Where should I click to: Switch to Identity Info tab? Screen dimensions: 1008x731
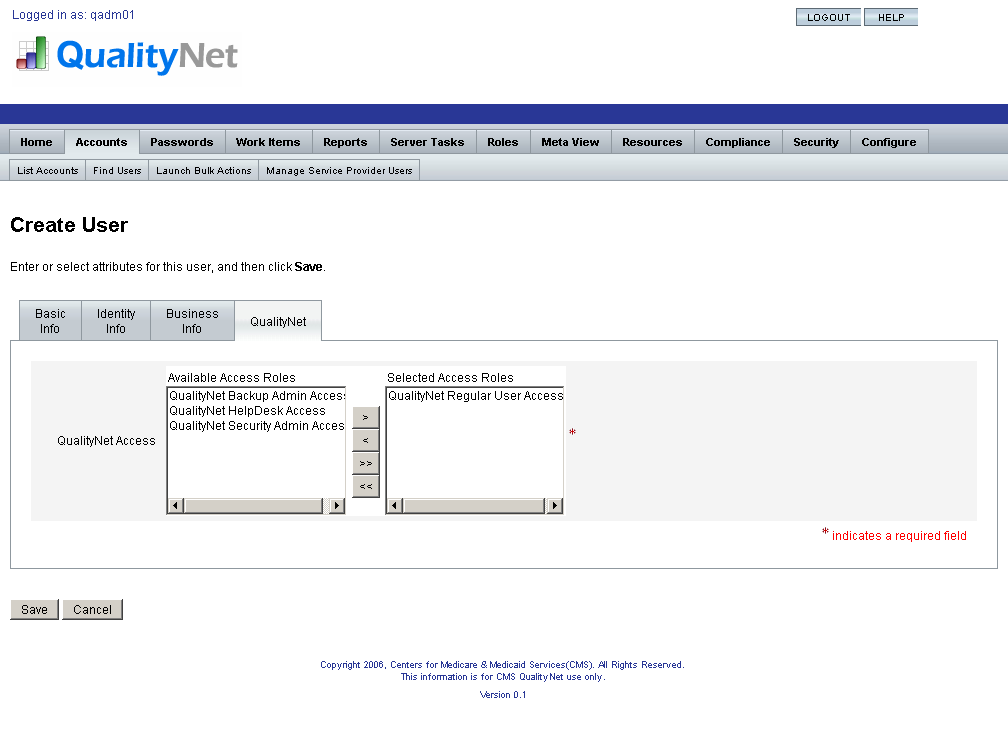pyautogui.click(x=116, y=321)
